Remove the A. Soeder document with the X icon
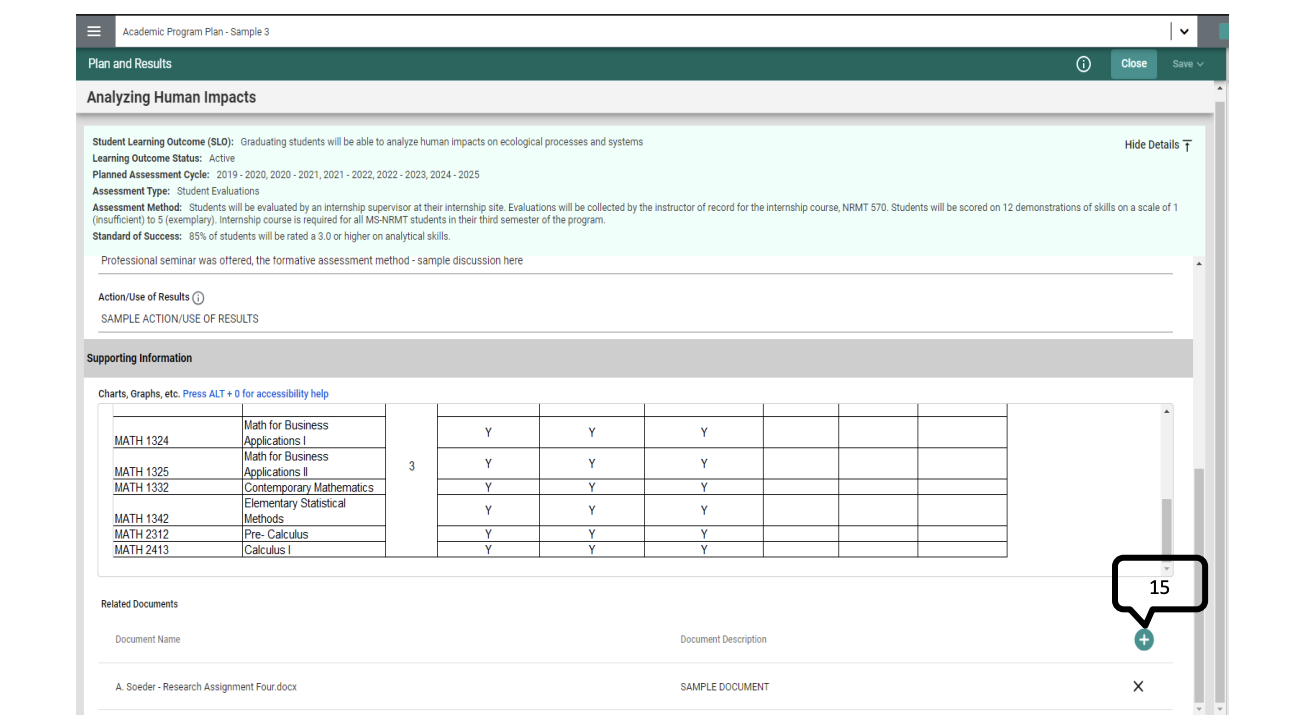This screenshot has width=1310, height=722. [x=1138, y=686]
